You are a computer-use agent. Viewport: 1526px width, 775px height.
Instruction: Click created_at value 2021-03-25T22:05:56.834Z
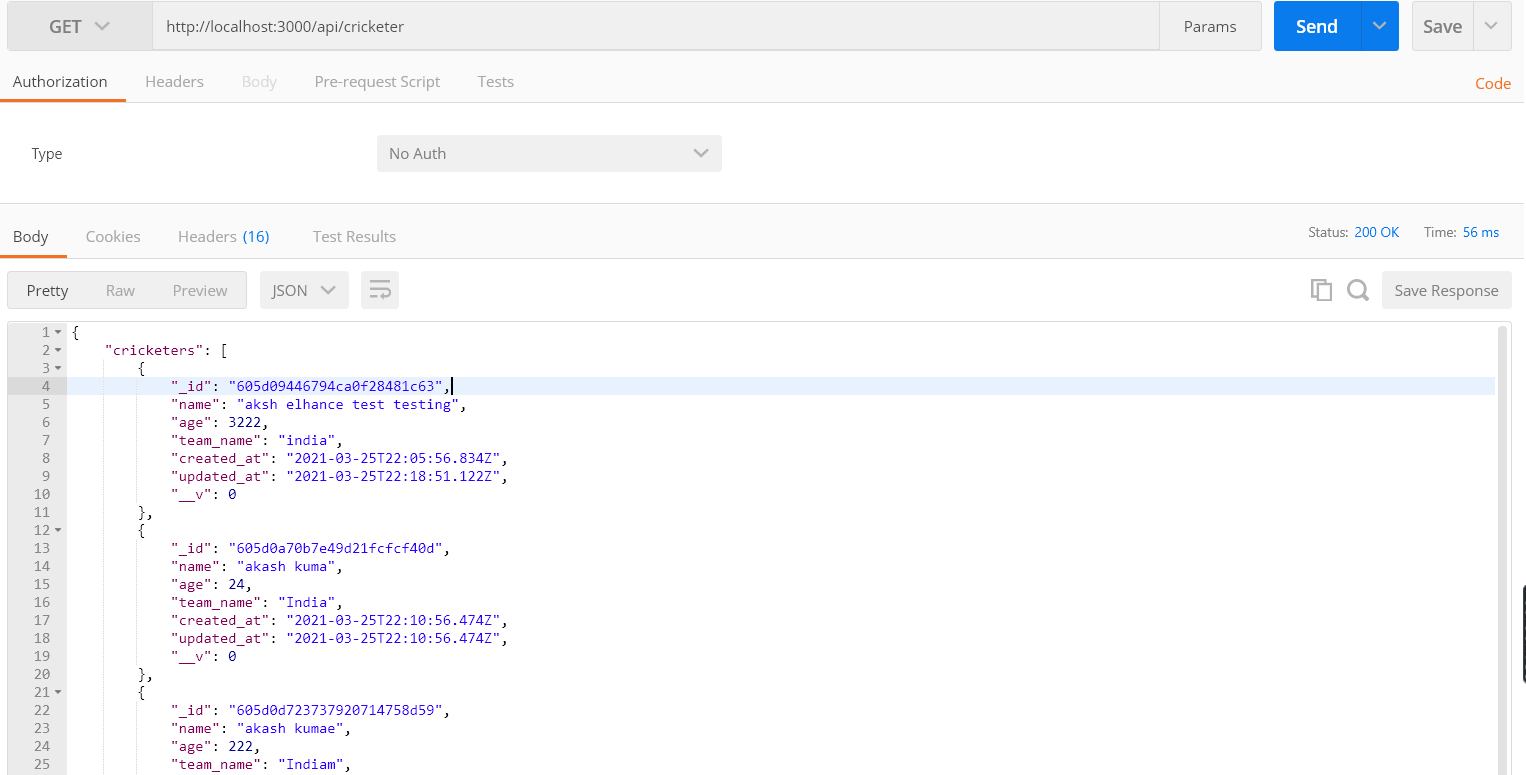pyautogui.click(x=394, y=458)
